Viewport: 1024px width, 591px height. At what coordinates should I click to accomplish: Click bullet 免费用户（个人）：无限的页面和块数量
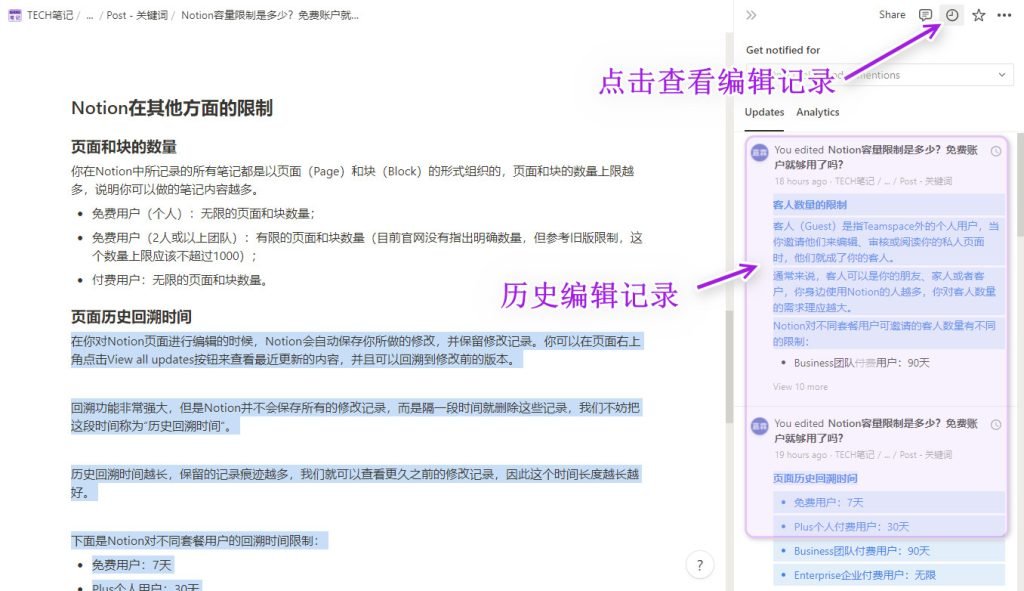tap(203, 214)
